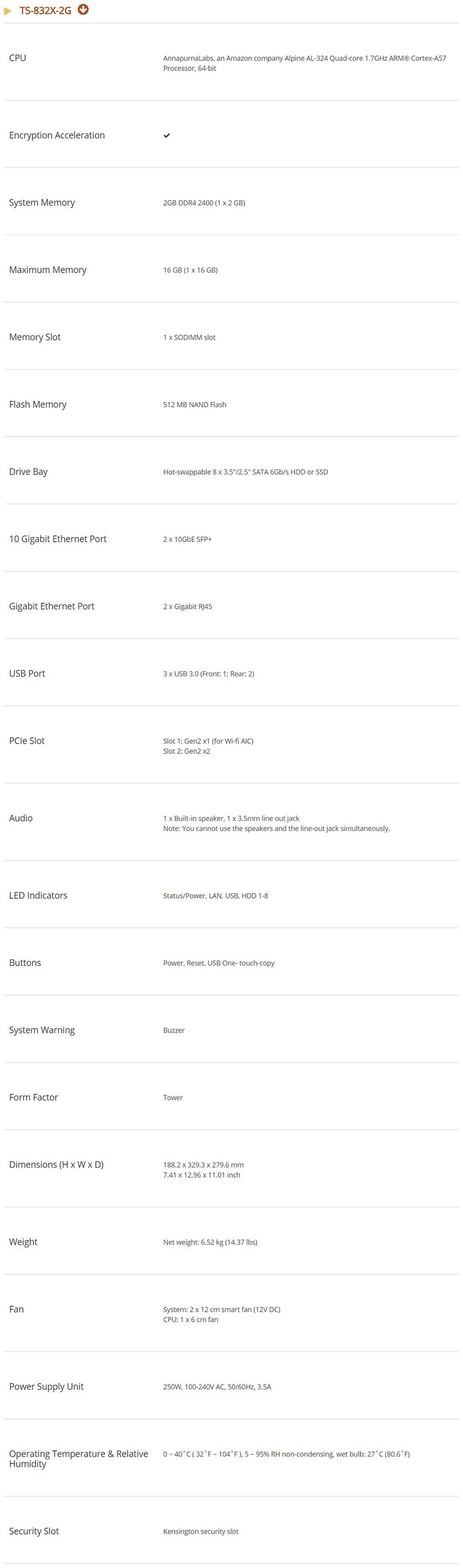Click the circled down-arrow icon beside TS-832X-2G

tap(83, 9)
